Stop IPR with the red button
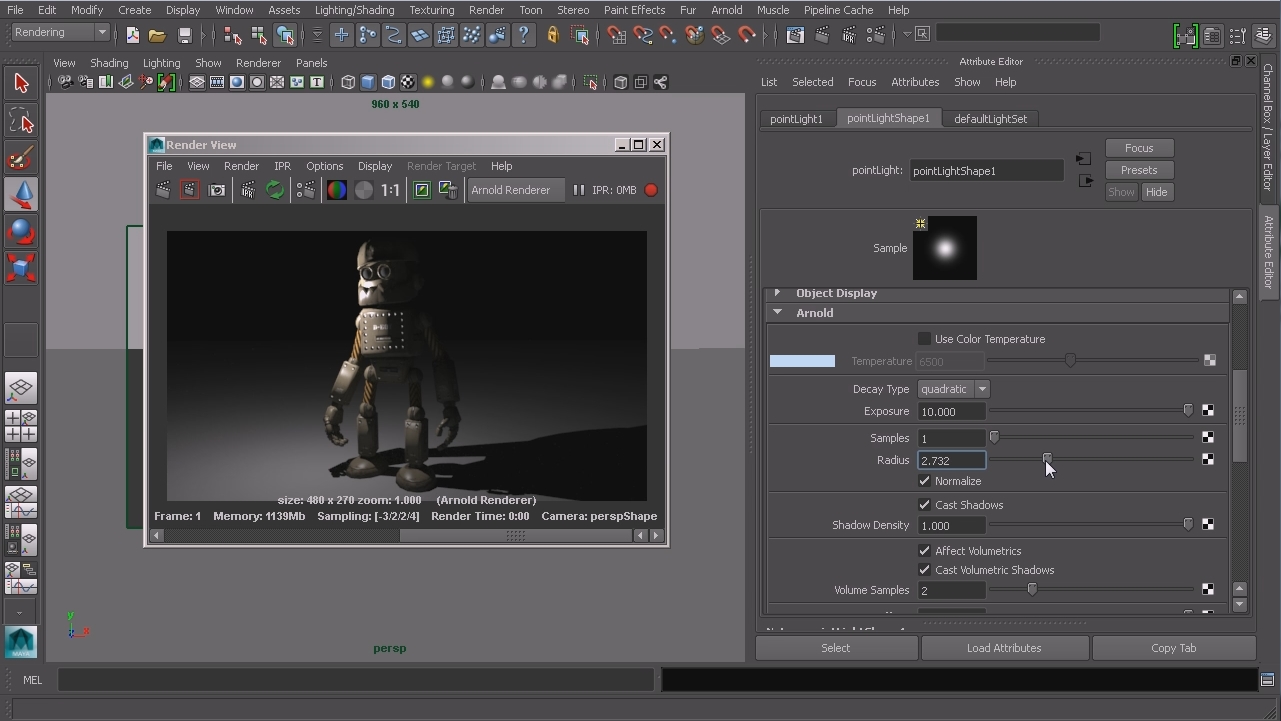The image size is (1281, 721). coord(651,190)
